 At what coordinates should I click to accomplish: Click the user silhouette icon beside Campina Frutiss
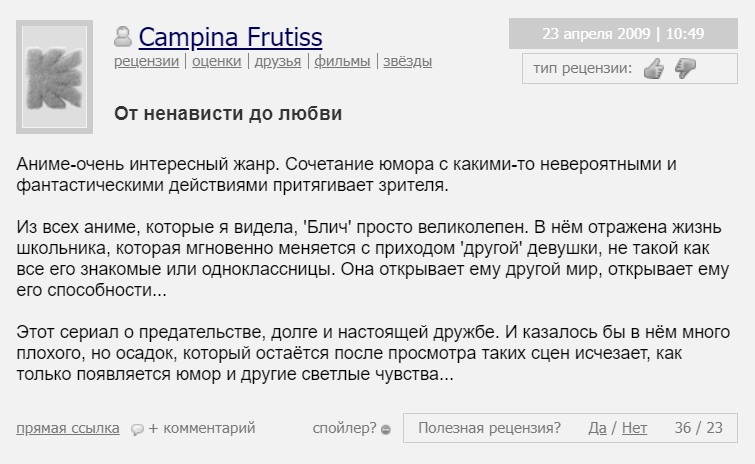123,38
